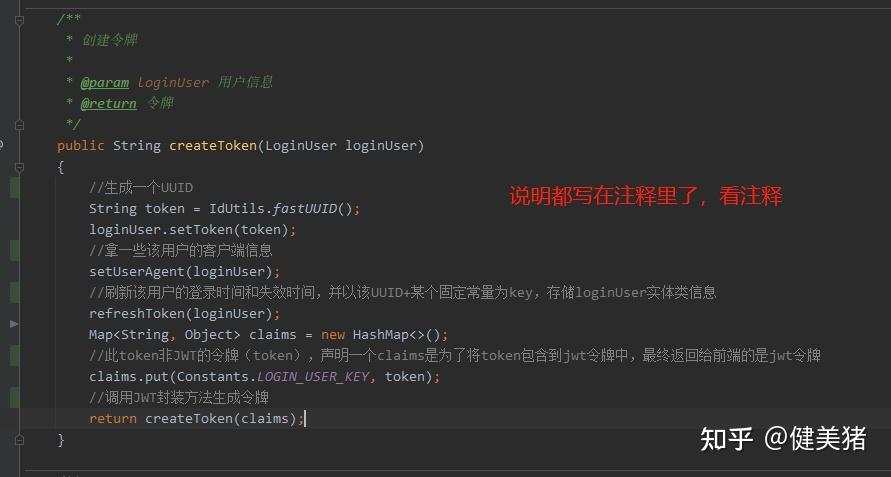The width and height of the screenshot is (891, 477).
Task: Click the "//拿一些该用户的客户端信息" comment
Action: pos(181,250)
